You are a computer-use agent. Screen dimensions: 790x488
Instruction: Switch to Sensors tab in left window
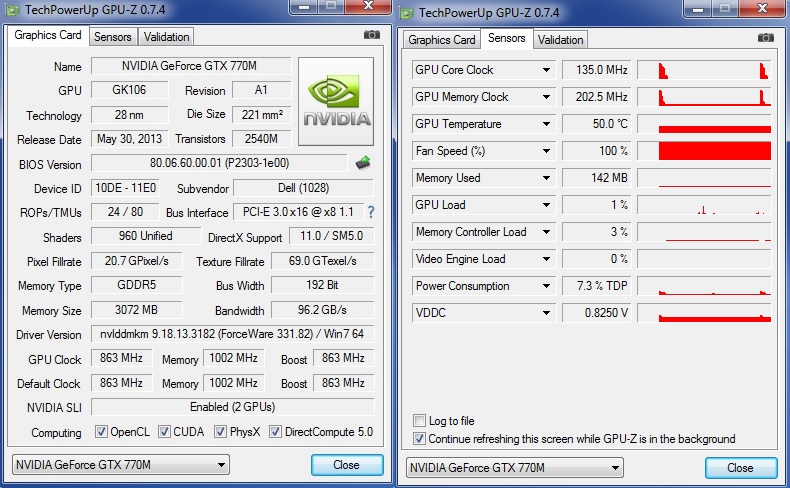tap(112, 37)
